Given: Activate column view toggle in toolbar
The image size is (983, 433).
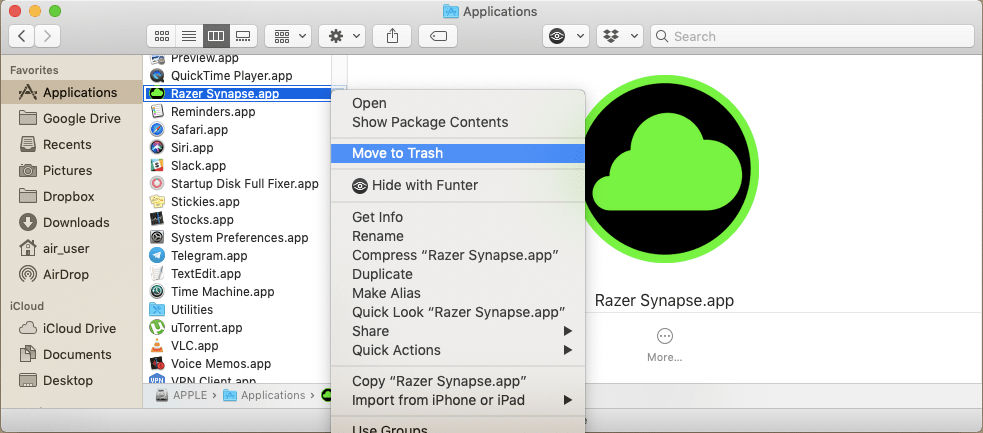Looking at the screenshot, I should [216, 36].
